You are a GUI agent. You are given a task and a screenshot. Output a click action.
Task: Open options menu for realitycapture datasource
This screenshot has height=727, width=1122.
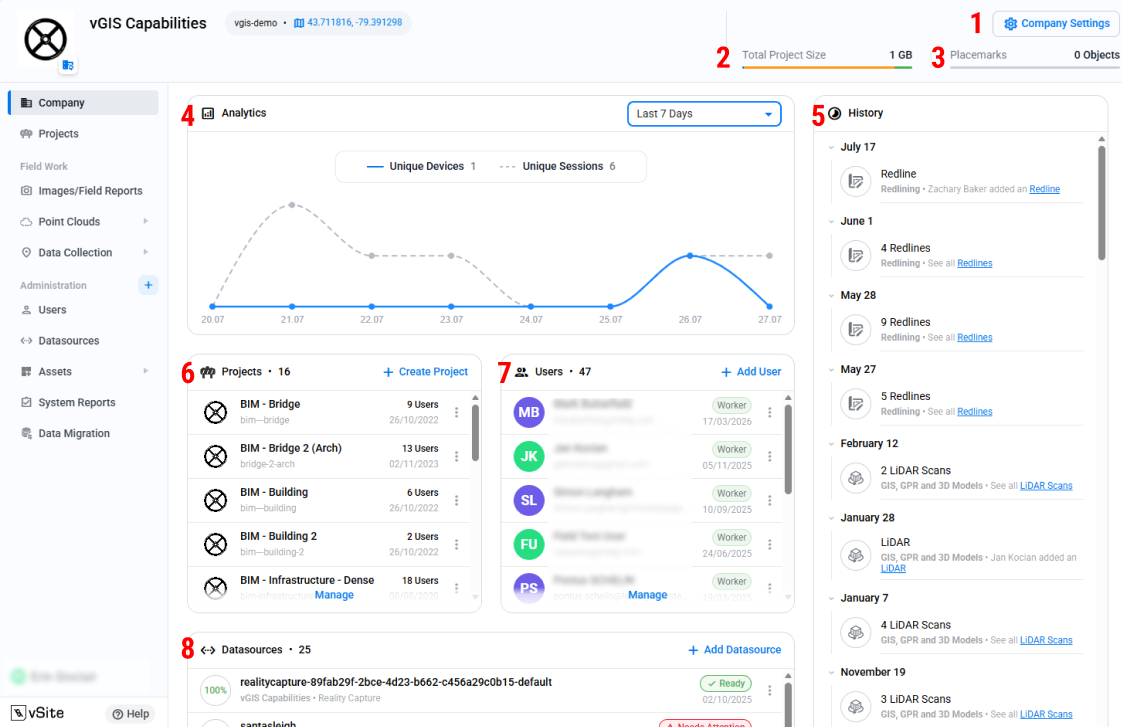click(x=770, y=691)
